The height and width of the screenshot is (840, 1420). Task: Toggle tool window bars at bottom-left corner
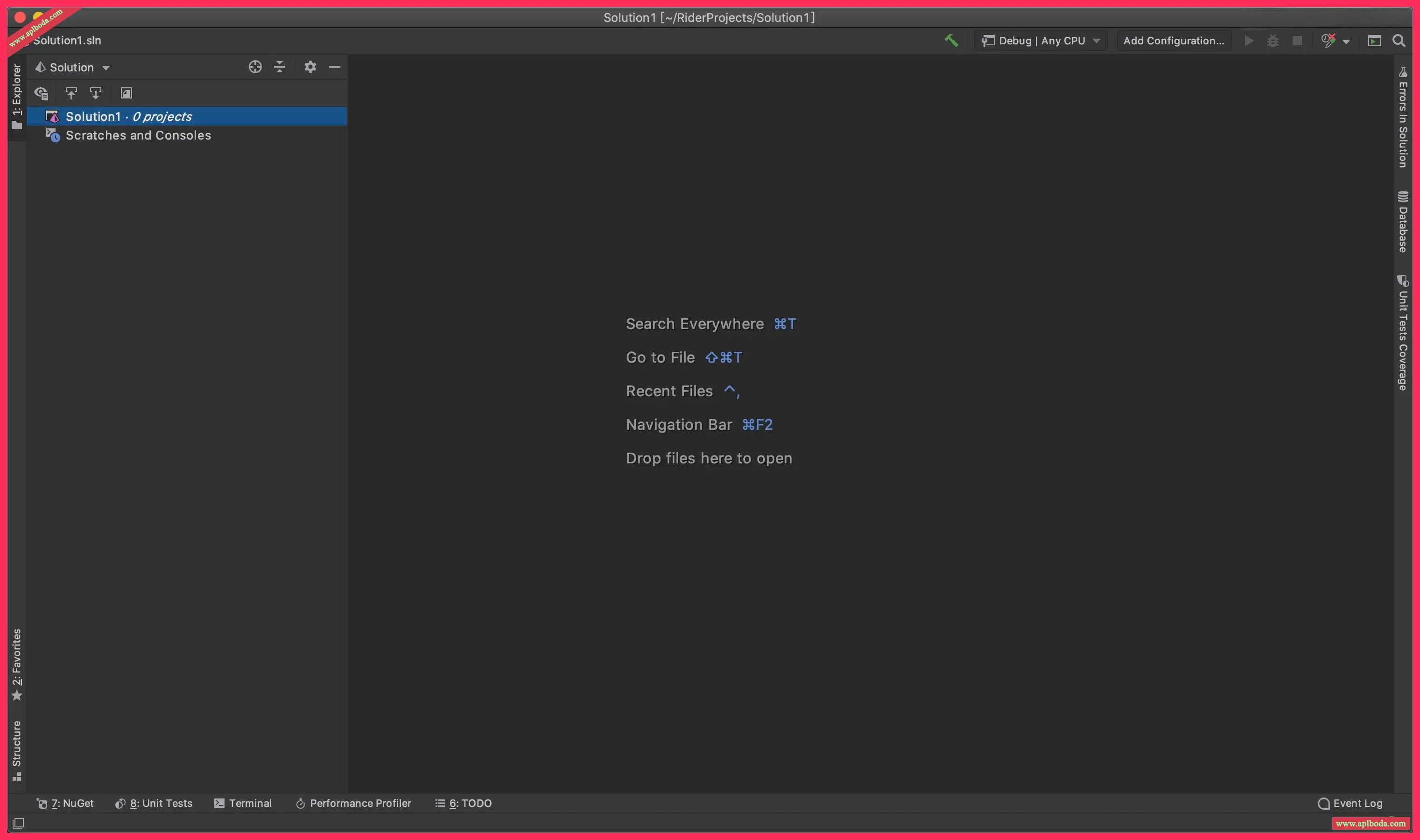(x=18, y=823)
